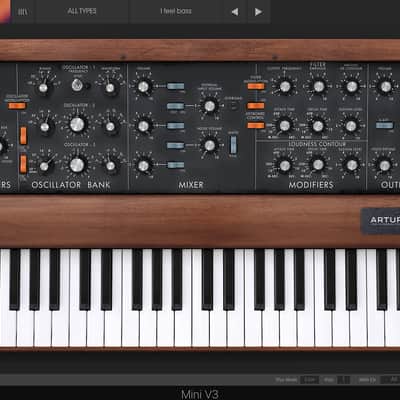The height and width of the screenshot is (400, 400).
Task: Click the headphones volume knob in Output
Action: (385, 165)
